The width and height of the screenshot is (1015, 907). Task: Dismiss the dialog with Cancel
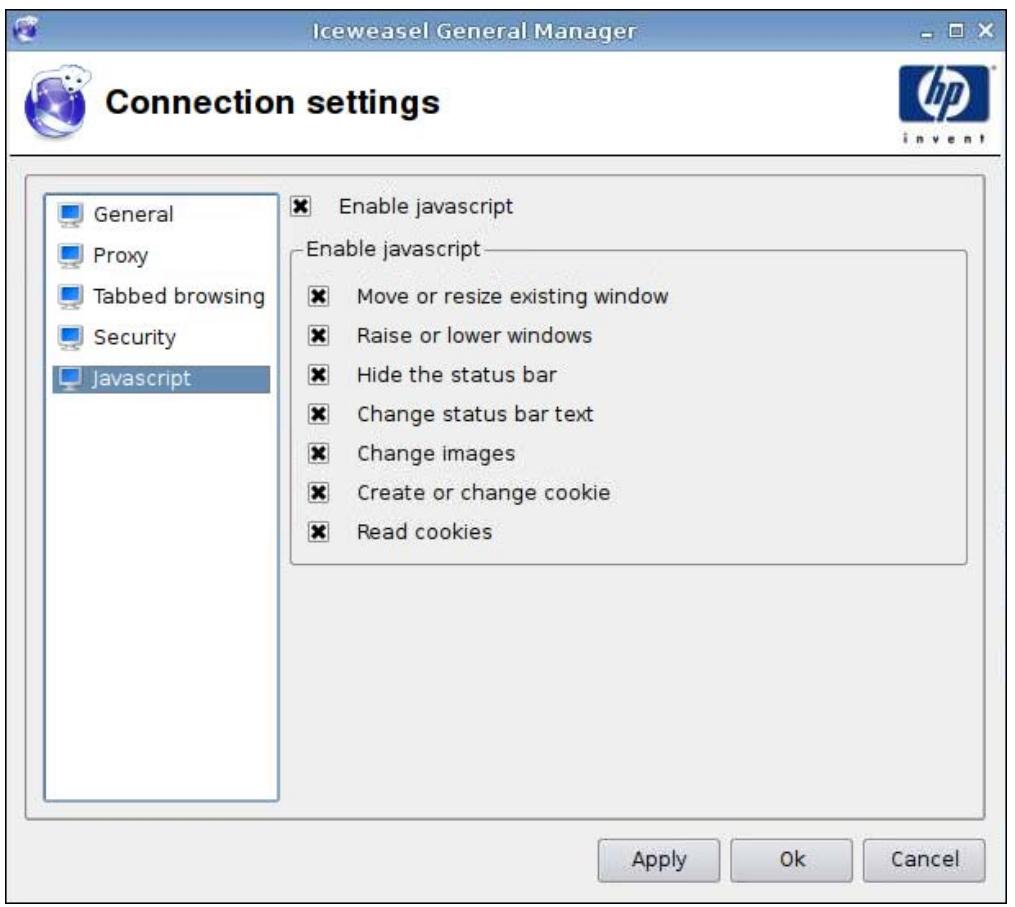[924, 860]
